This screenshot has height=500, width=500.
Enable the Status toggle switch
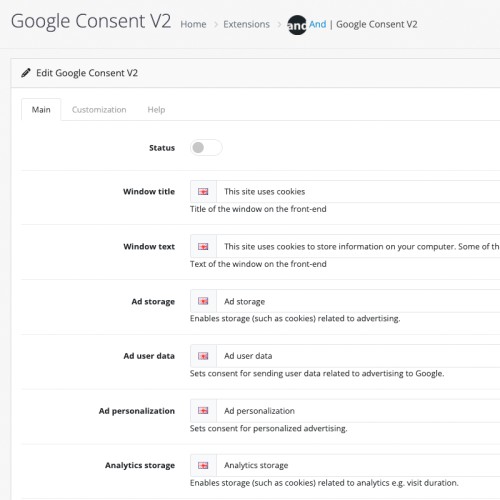[206, 148]
